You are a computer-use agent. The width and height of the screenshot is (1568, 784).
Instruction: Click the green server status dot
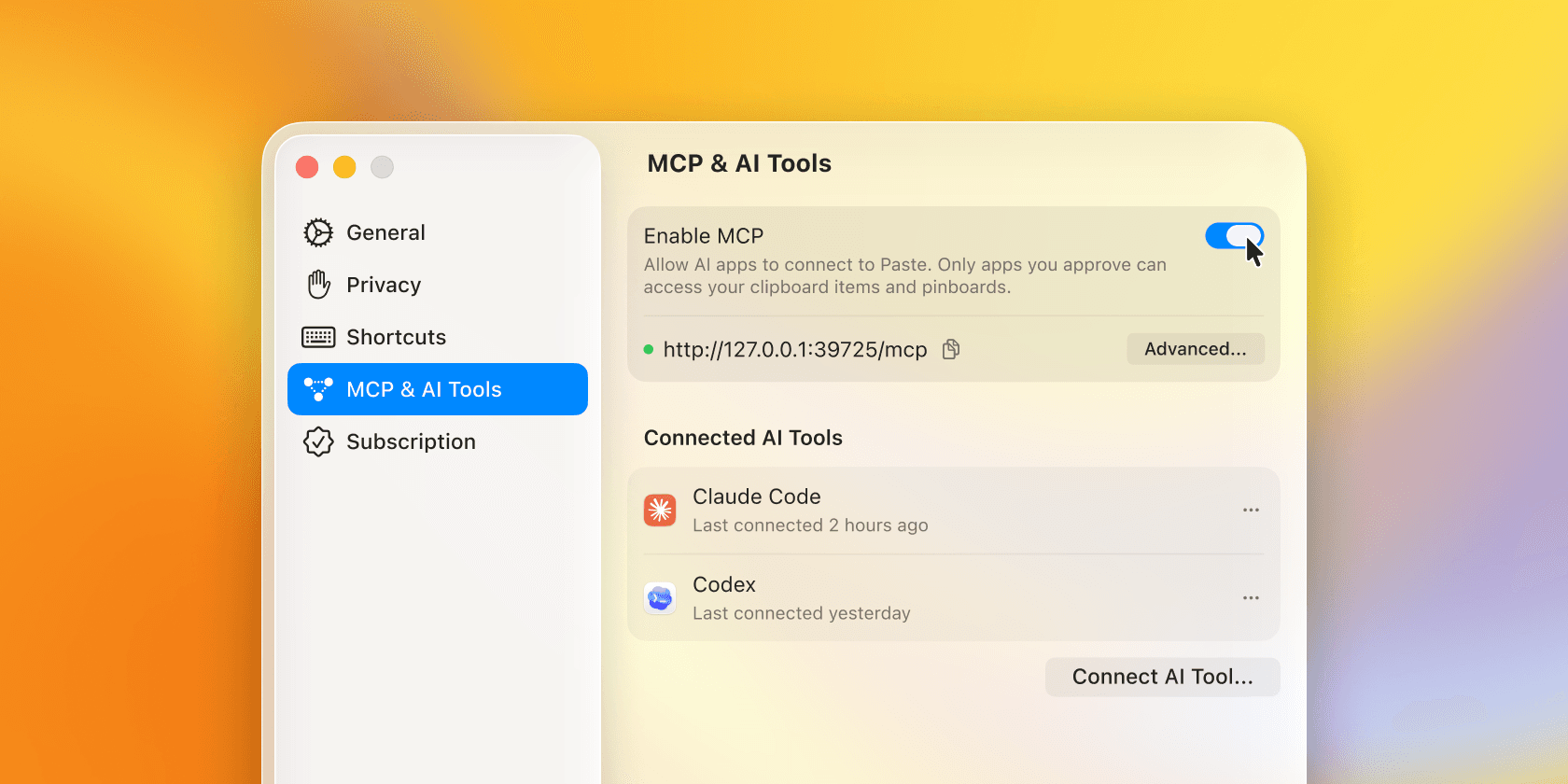[x=649, y=350]
